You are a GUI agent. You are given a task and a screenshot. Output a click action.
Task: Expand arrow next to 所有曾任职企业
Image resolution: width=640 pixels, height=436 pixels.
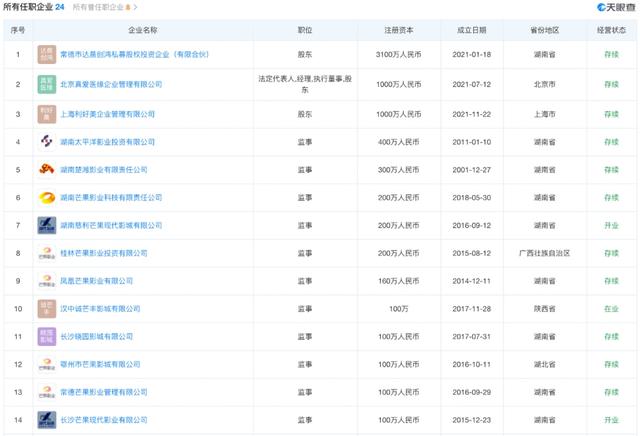click(136, 7)
